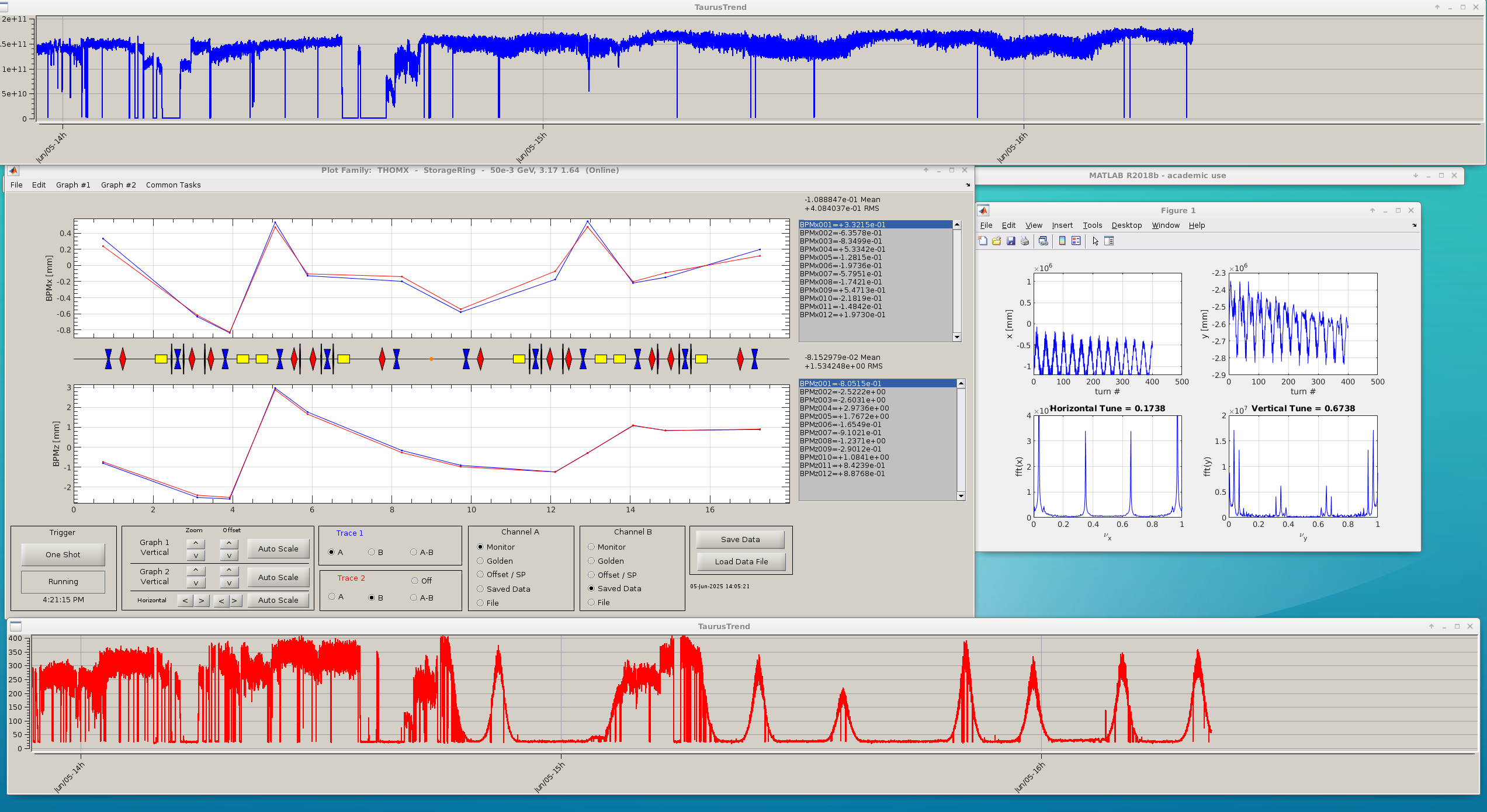The height and width of the screenshot is (812, 1487).
Task: Open the Property Inspector icon
Action: point(1109,241)
